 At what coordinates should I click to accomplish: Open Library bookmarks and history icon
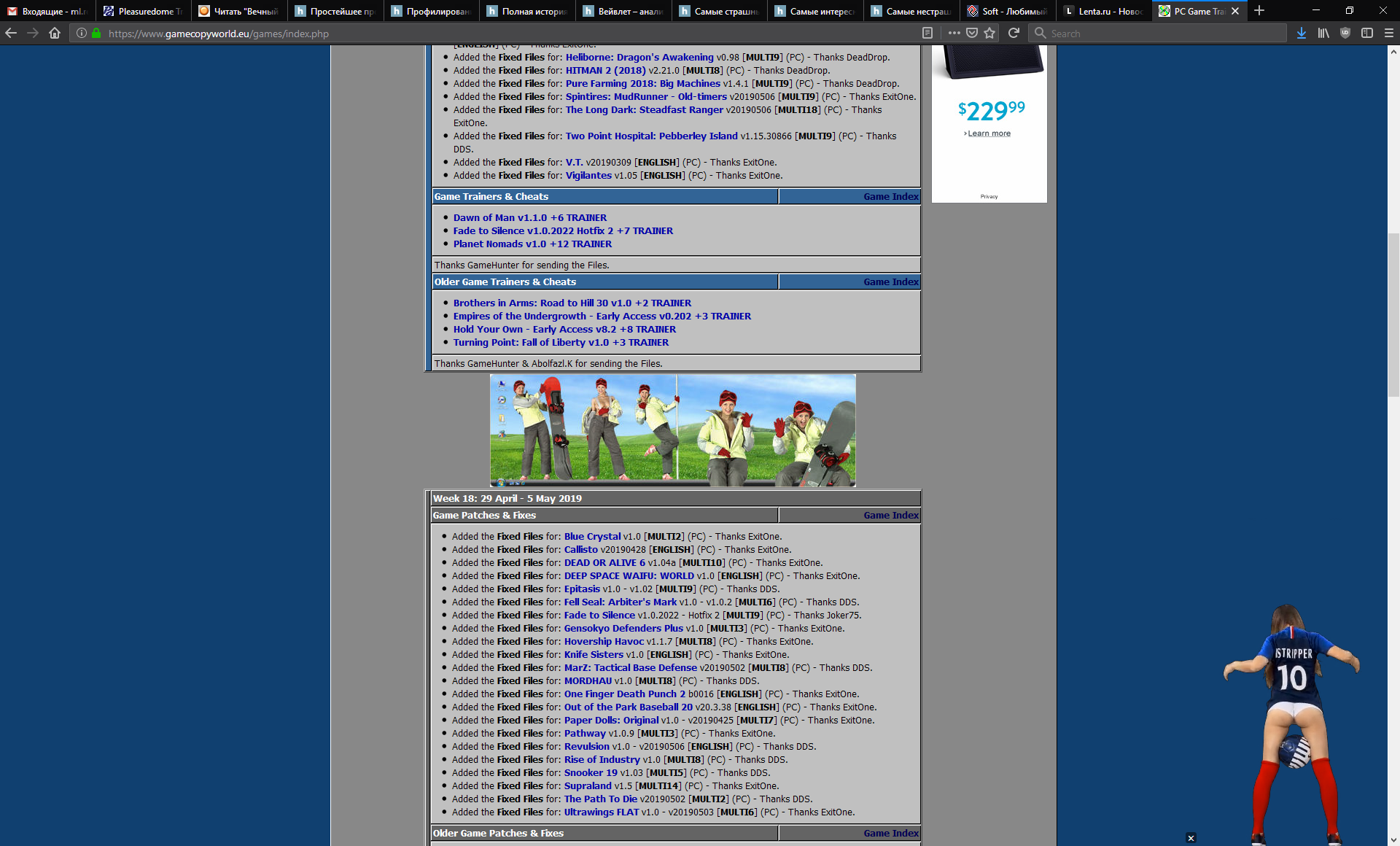click(x=1323, y=33)
